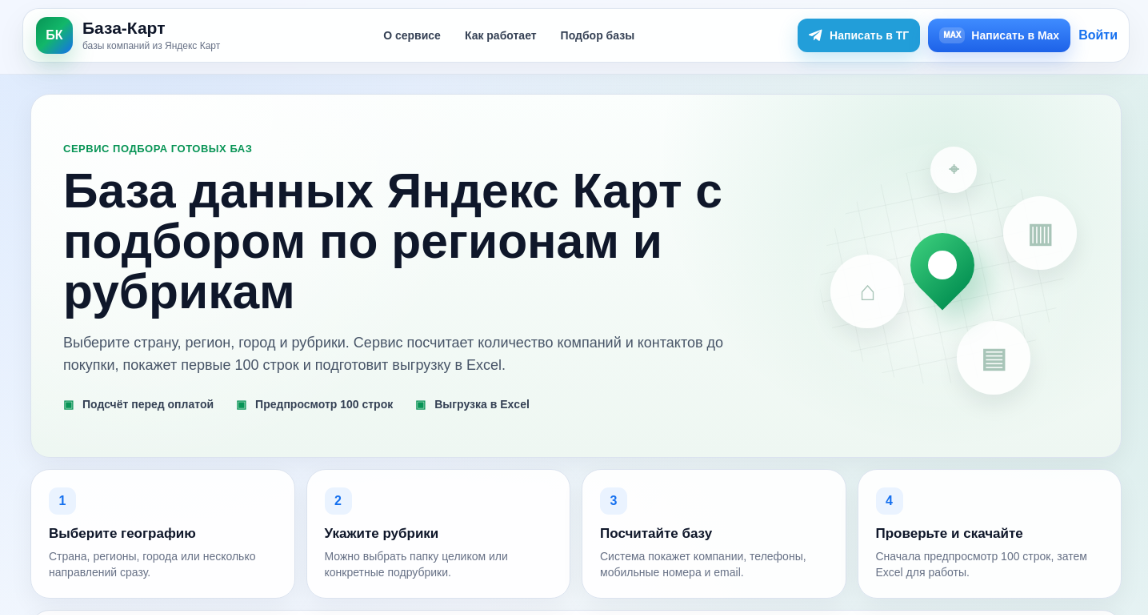Click the База-Карт site title
This screenshot has width=1148, height=615.
tap(124, 29)
